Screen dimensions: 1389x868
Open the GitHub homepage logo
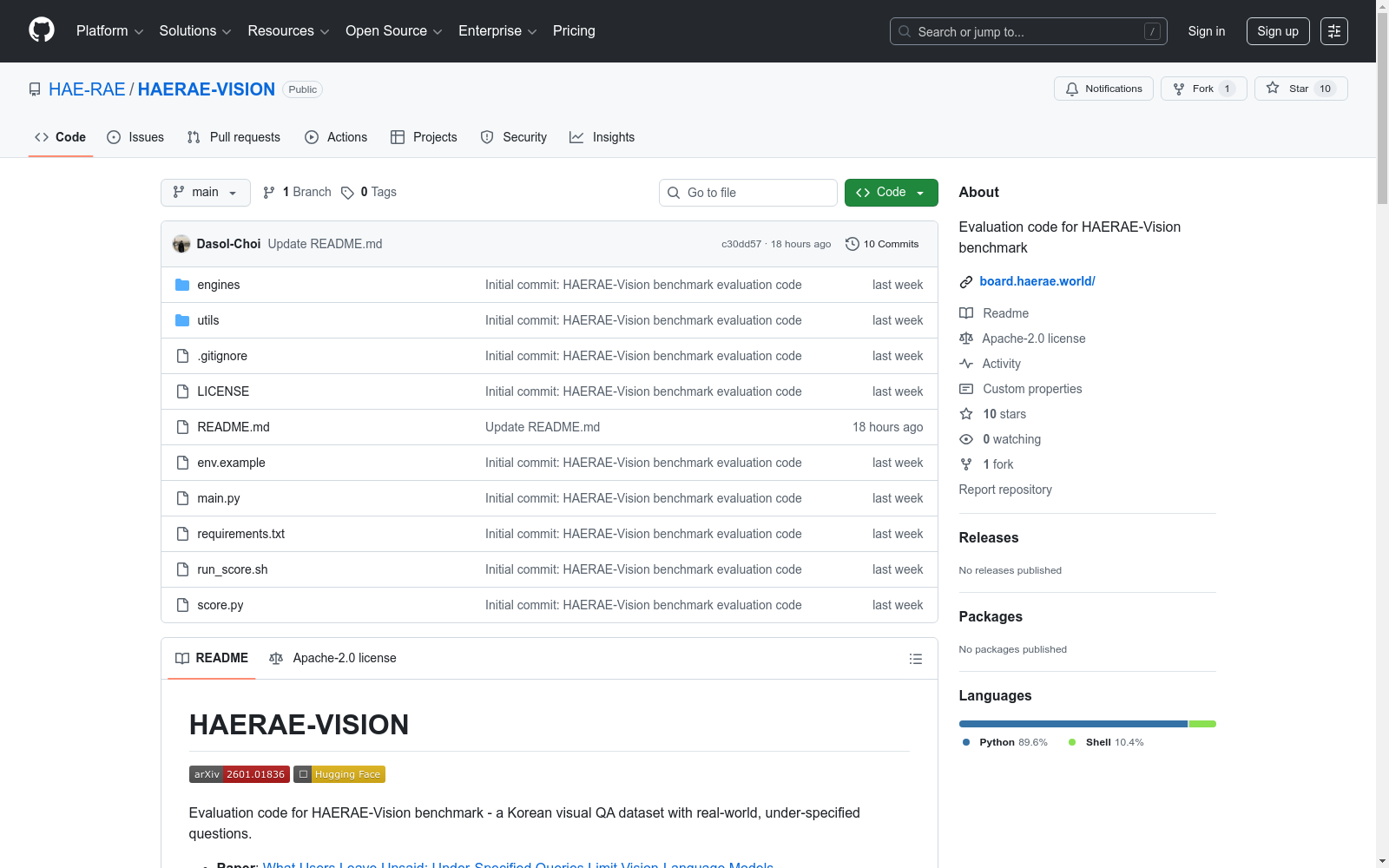[x=42, y=30]
